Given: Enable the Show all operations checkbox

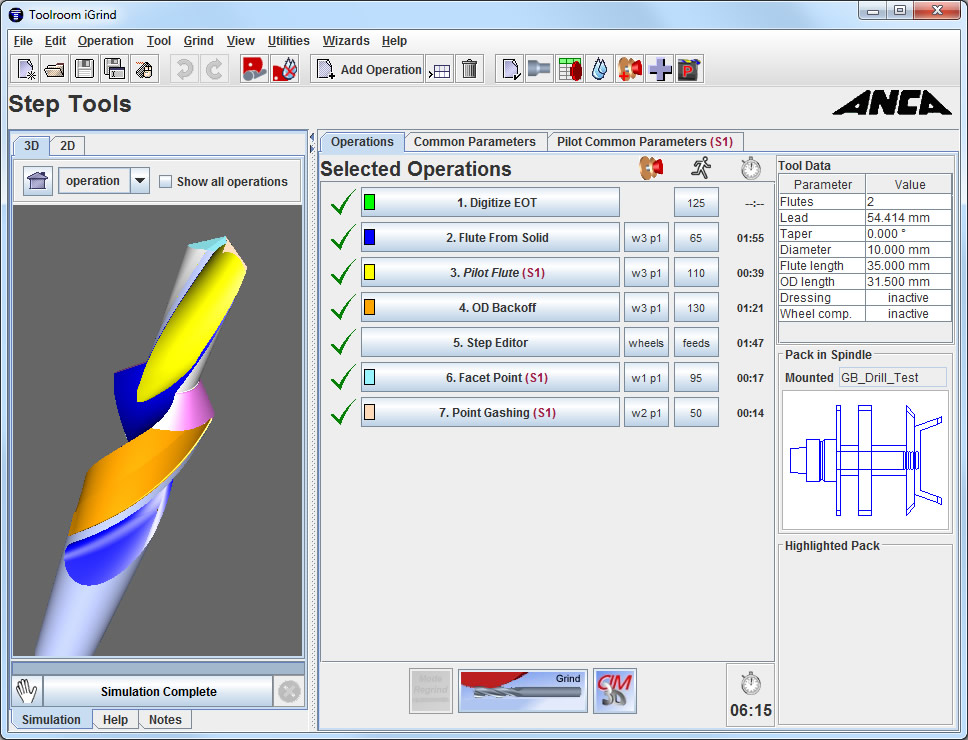Looking at the screenshot, I should coord(165,181).
